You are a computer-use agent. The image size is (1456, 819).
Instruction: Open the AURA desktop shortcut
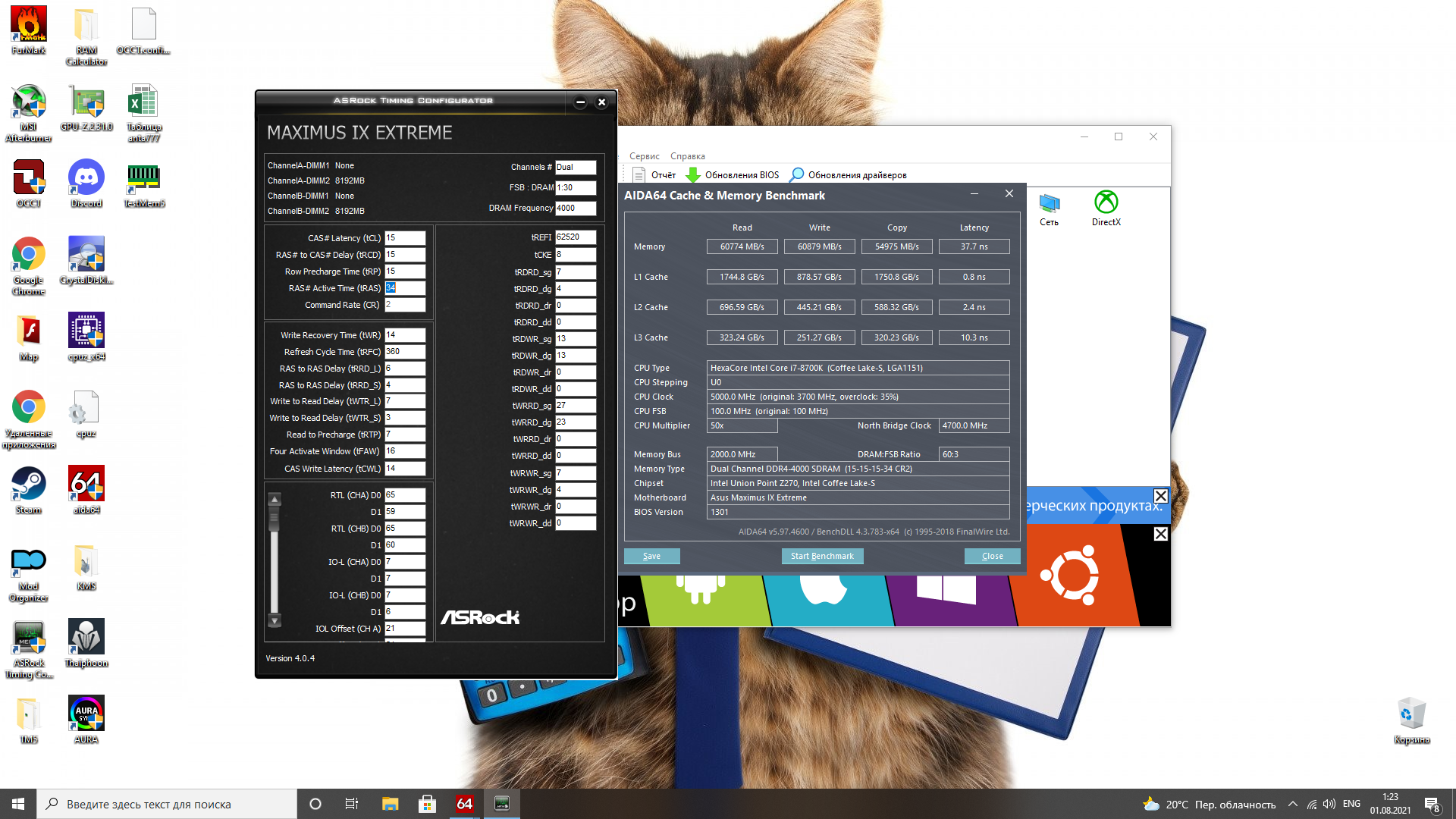coord(86,714)
